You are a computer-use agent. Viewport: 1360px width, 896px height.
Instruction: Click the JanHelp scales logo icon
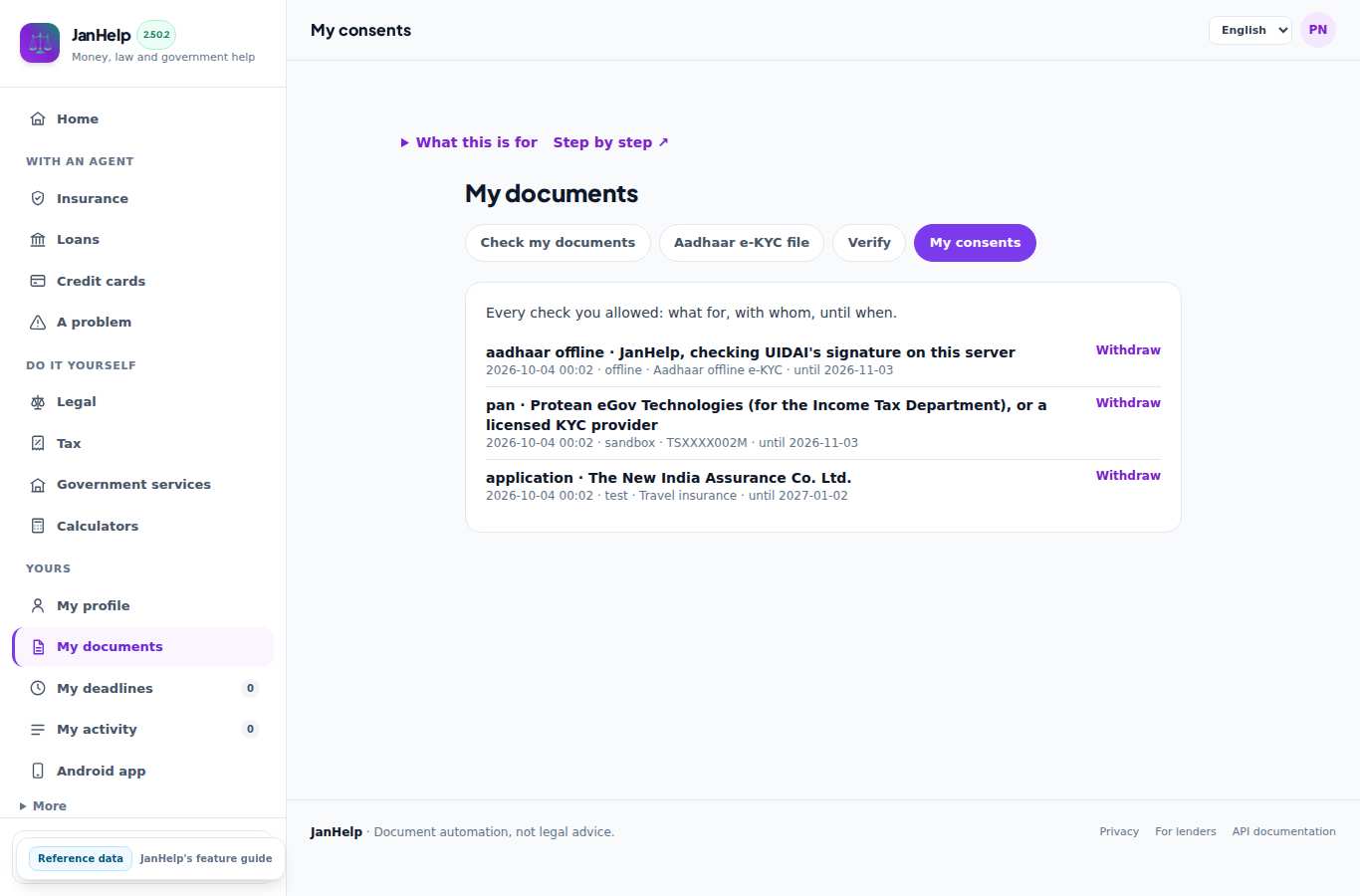(x=40, y=43)
